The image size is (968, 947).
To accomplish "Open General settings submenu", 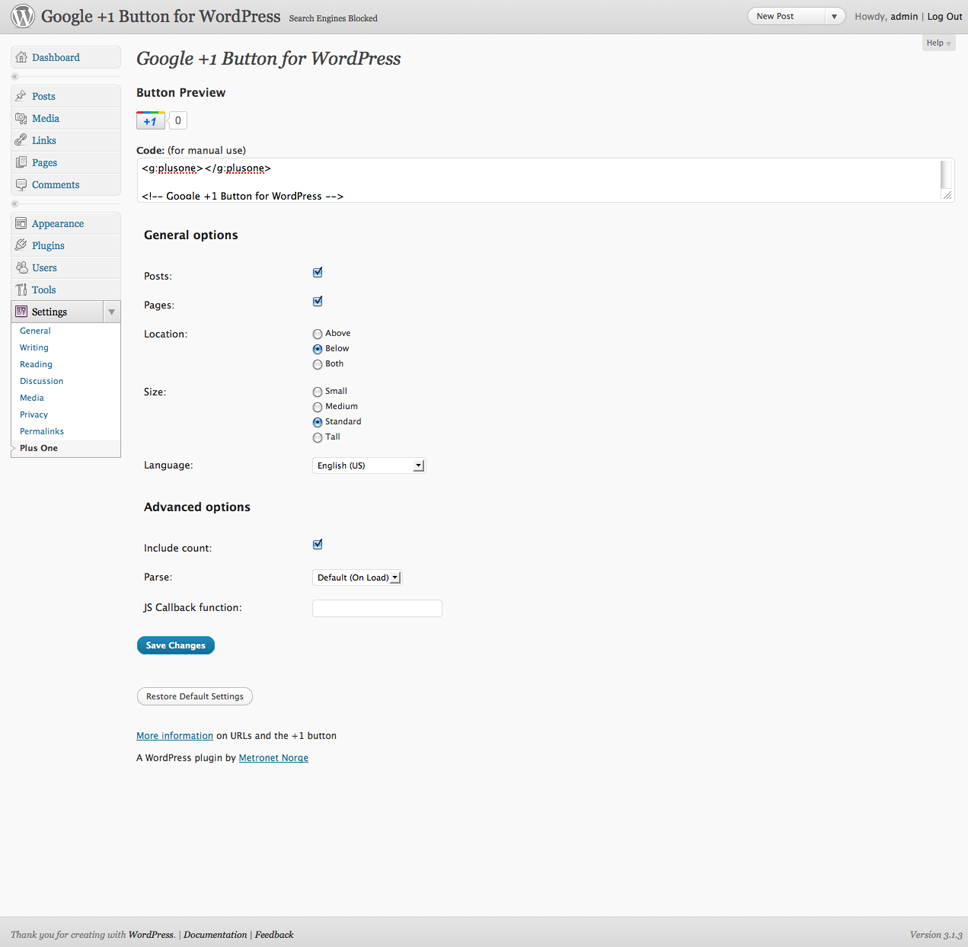I will 35,331.
